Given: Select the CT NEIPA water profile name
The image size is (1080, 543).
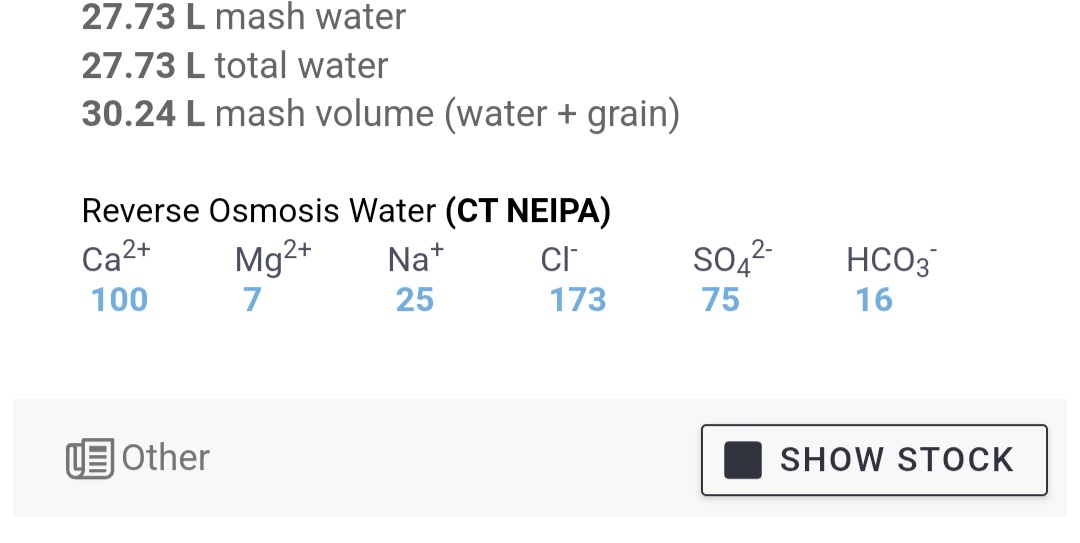Looking at the screenshot, I should 528,211.
